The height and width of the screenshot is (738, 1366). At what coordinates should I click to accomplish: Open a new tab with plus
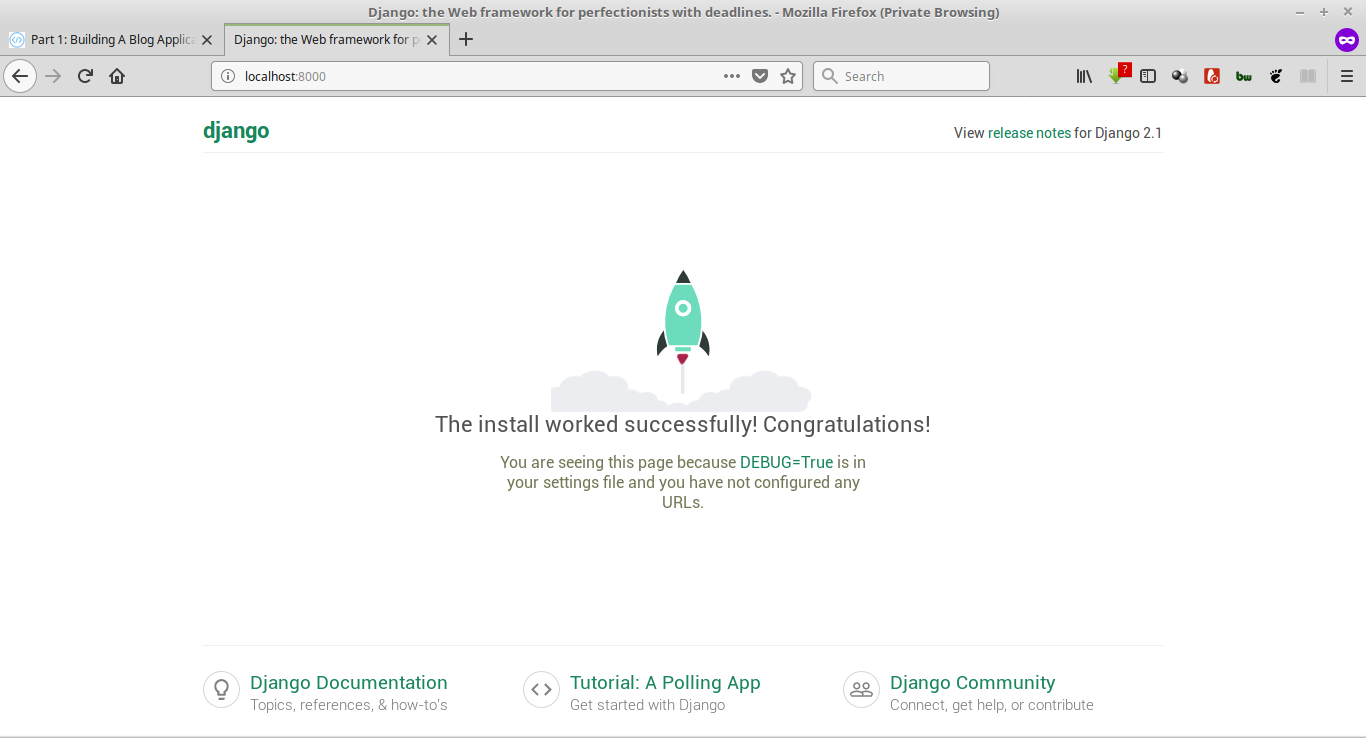click(466, 40)
